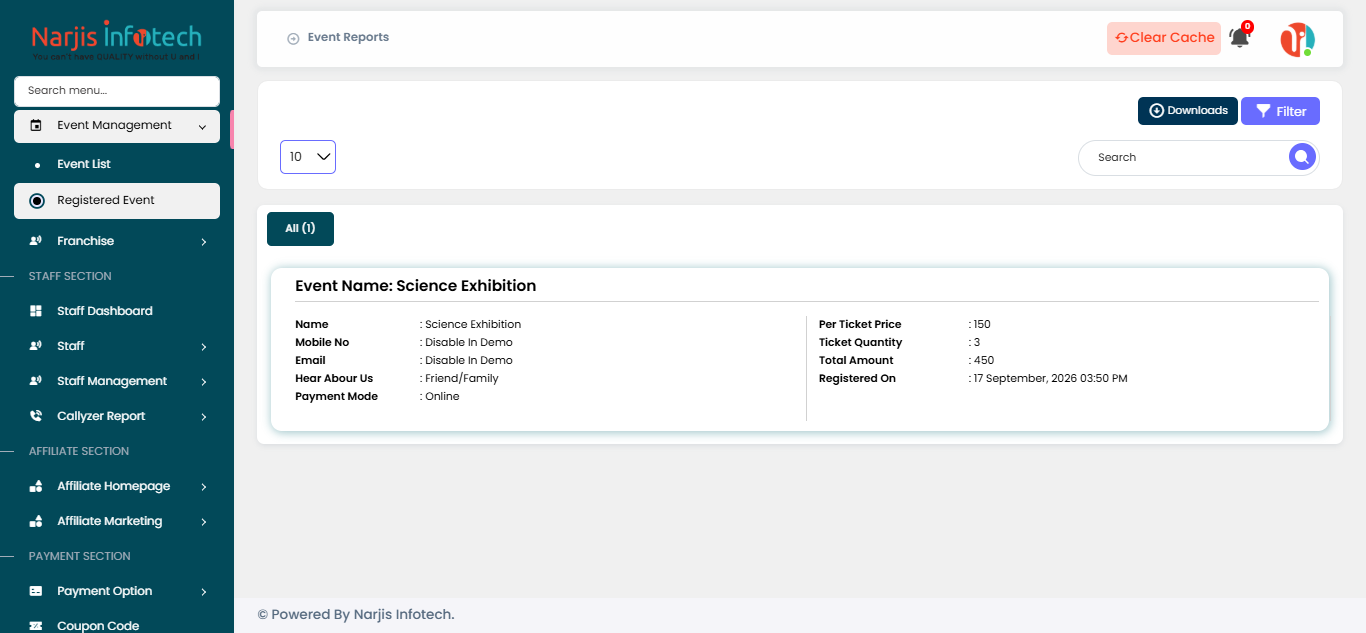This screenshot has height=633, width=1366.
Task: Click the download icon in Downloads button
Action: (x=1156, y=111)
